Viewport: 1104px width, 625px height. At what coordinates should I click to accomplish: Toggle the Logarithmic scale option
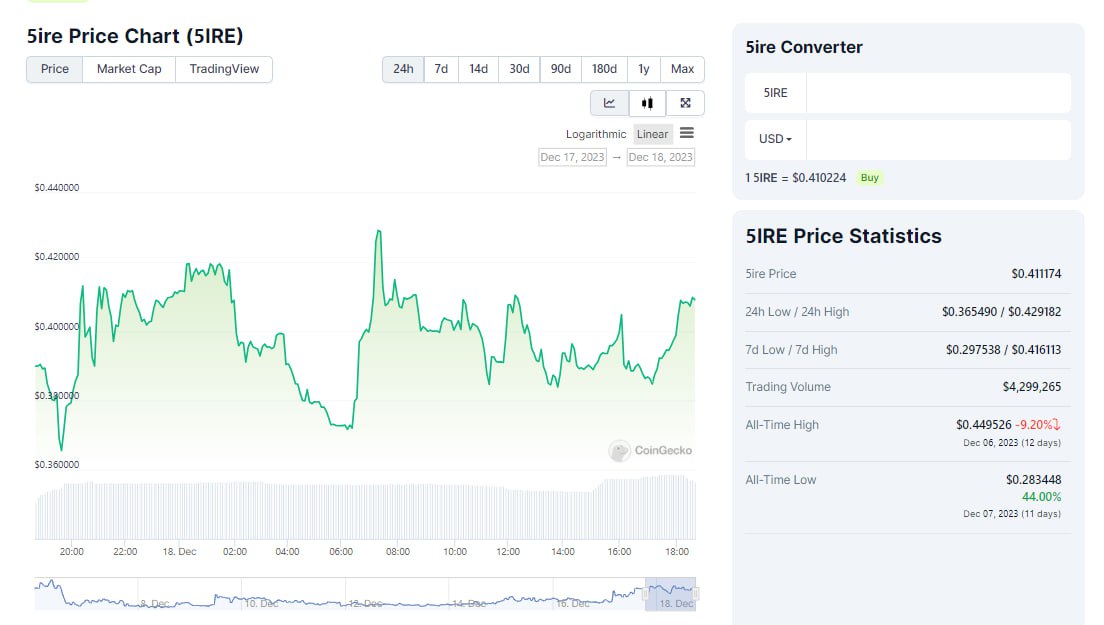point(596,134)
